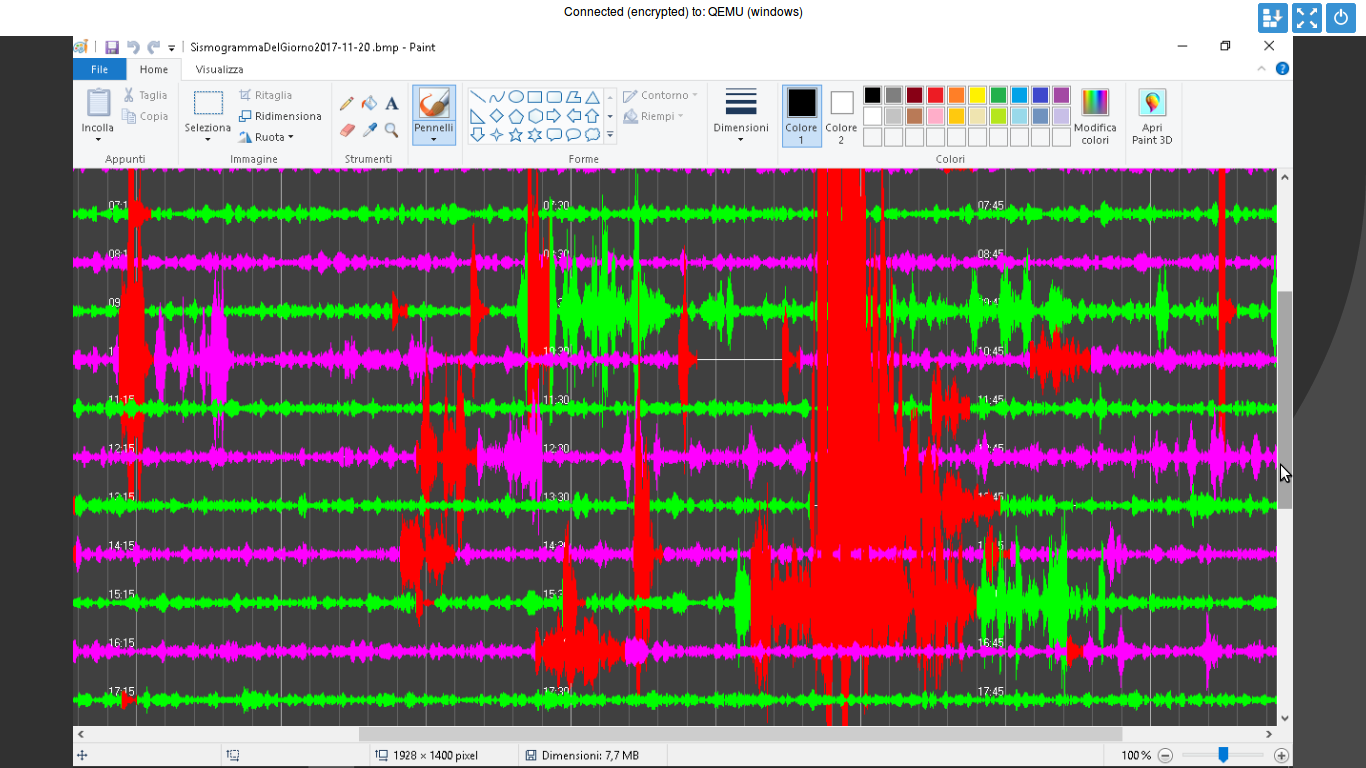Select the Eraser tool
The width and height of the screenshot is (1366, 768).
tap(347, 130)
